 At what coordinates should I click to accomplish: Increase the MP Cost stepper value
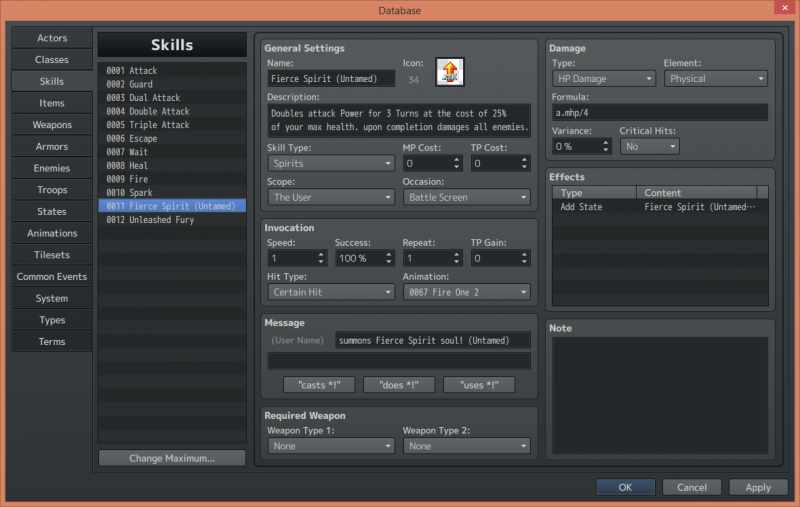(x=456, y=160)
